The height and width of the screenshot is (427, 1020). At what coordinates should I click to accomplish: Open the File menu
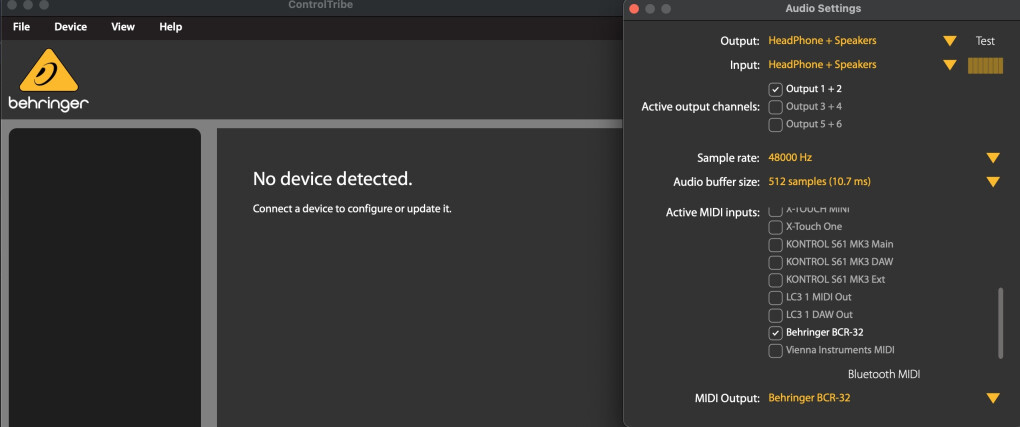(21, 27)
